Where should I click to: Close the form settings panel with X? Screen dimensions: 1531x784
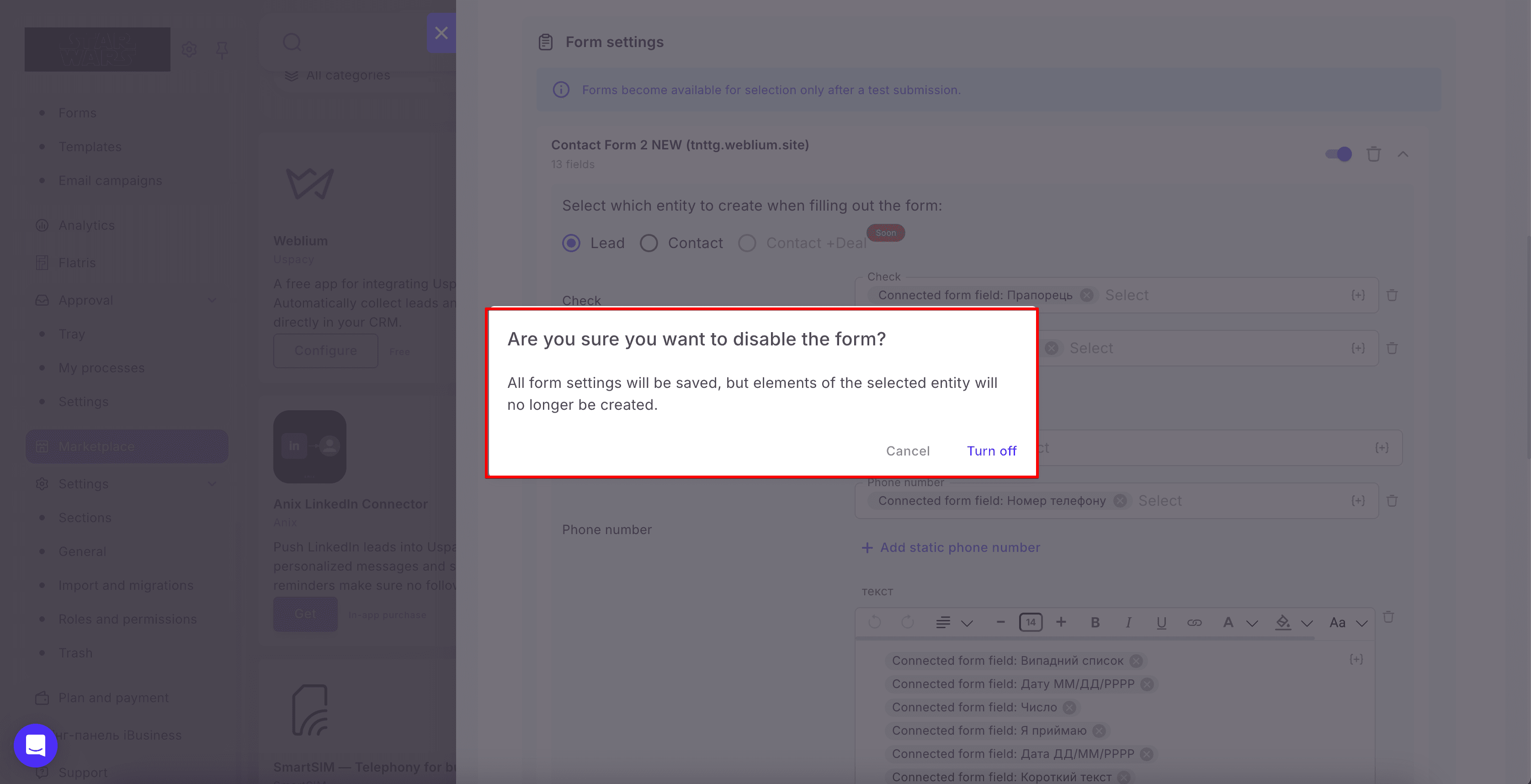tap(441, 33)
